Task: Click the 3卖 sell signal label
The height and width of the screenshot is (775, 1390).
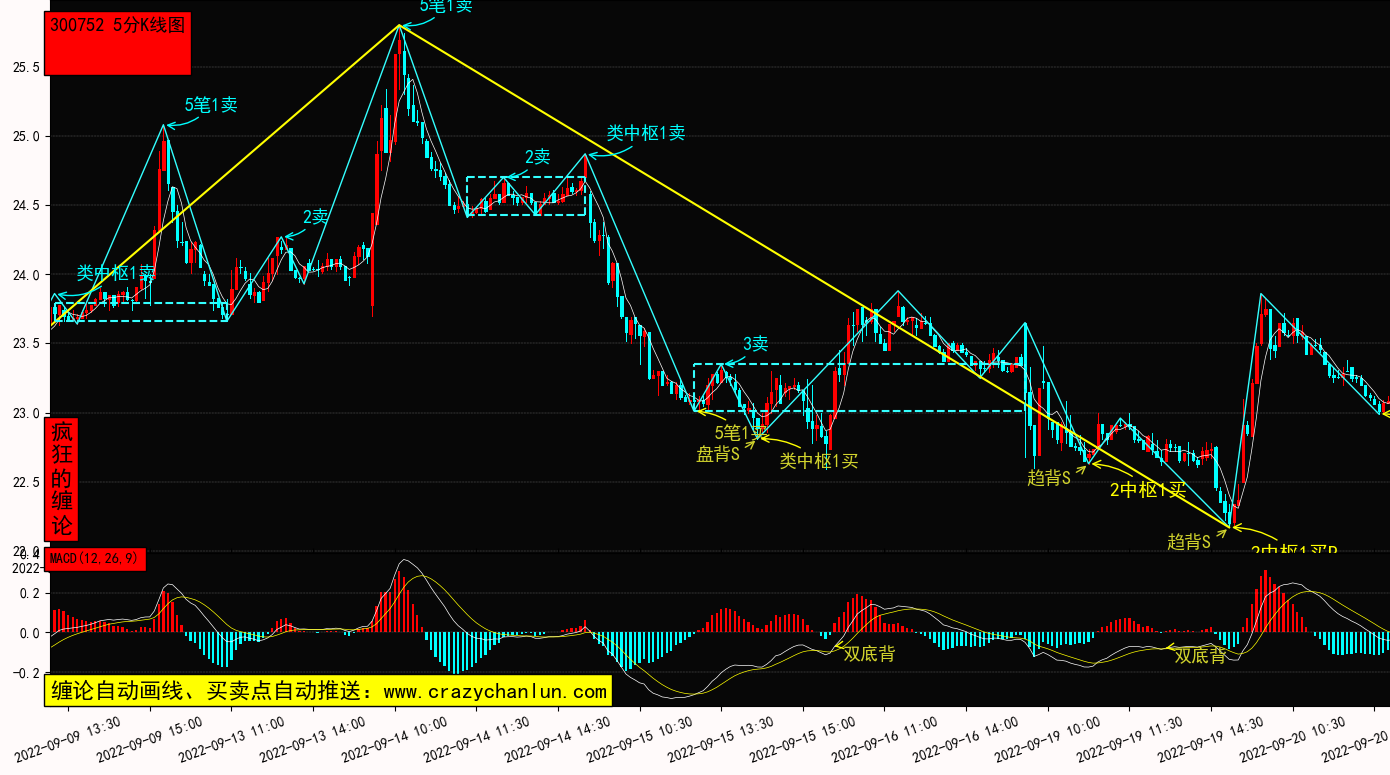Action: pos(756,344)
